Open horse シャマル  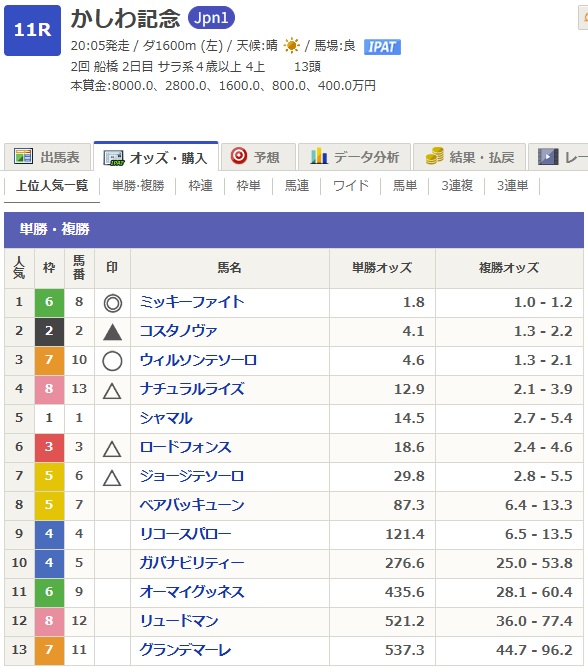pos(166,418)
